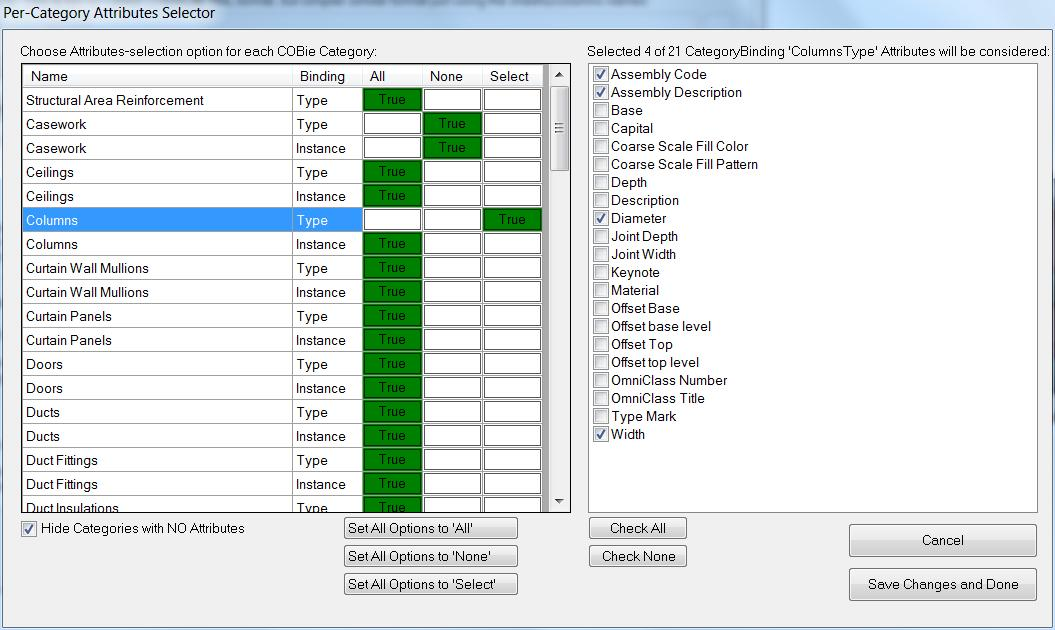Check Offset base level attribute
This screenshot has width=1055, height=630.
point(601,326)
